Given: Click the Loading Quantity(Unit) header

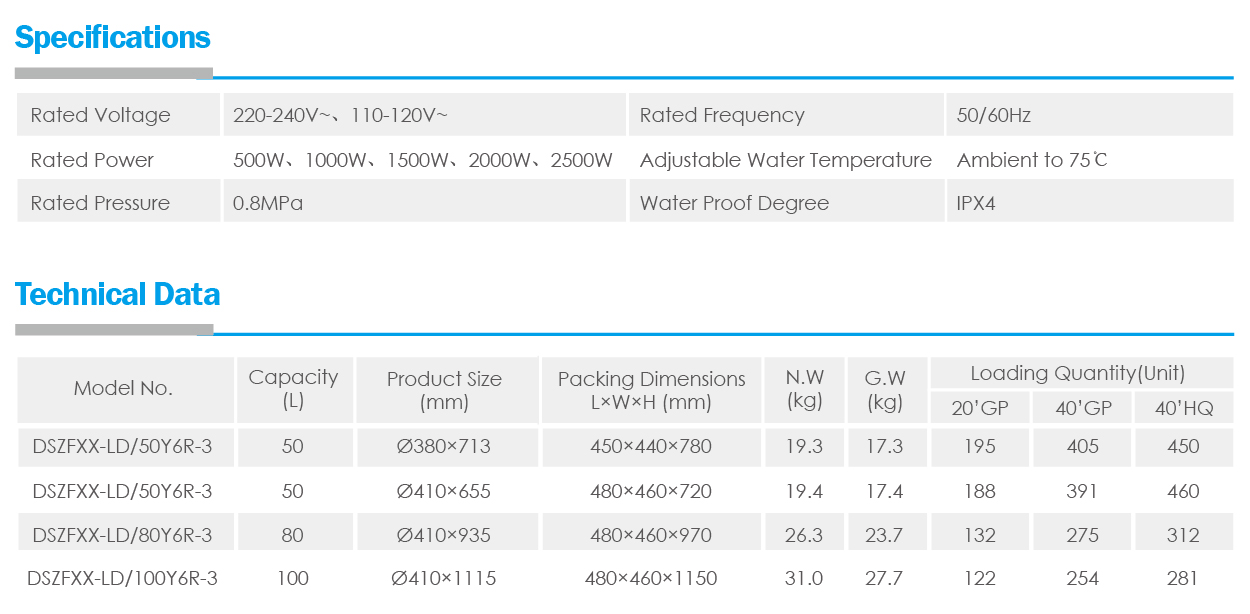Looking at the screenshot, I should click(x=1077, y=373).
